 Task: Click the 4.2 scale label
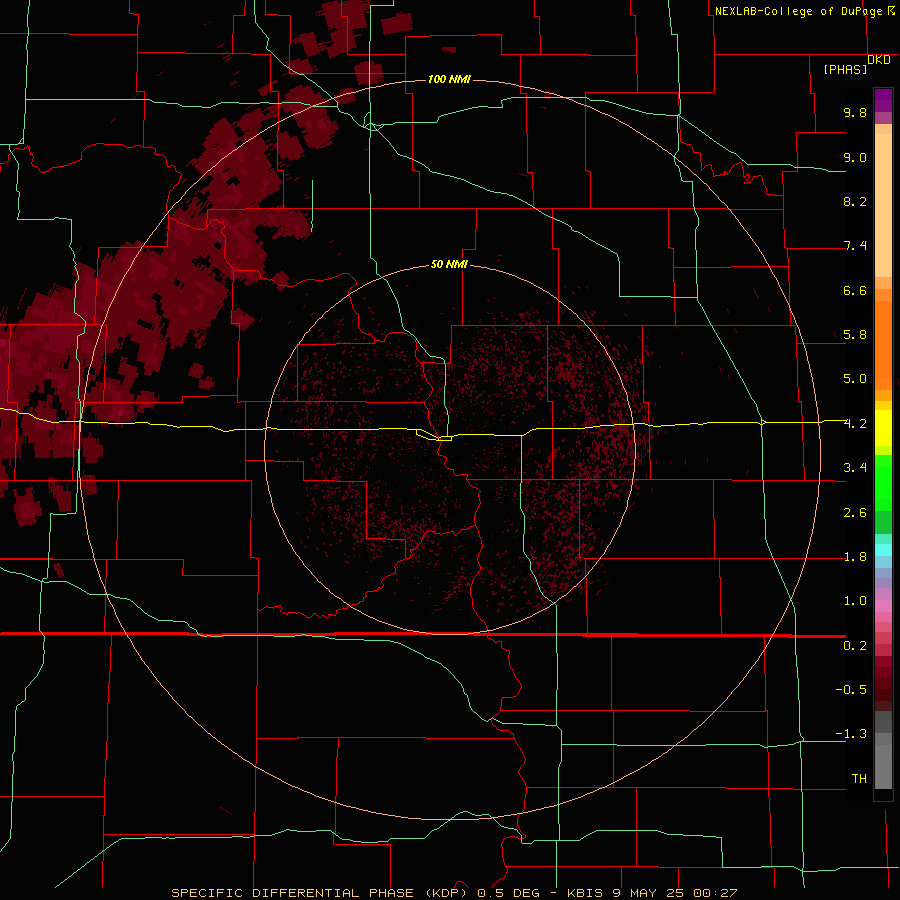click(855, 424)
